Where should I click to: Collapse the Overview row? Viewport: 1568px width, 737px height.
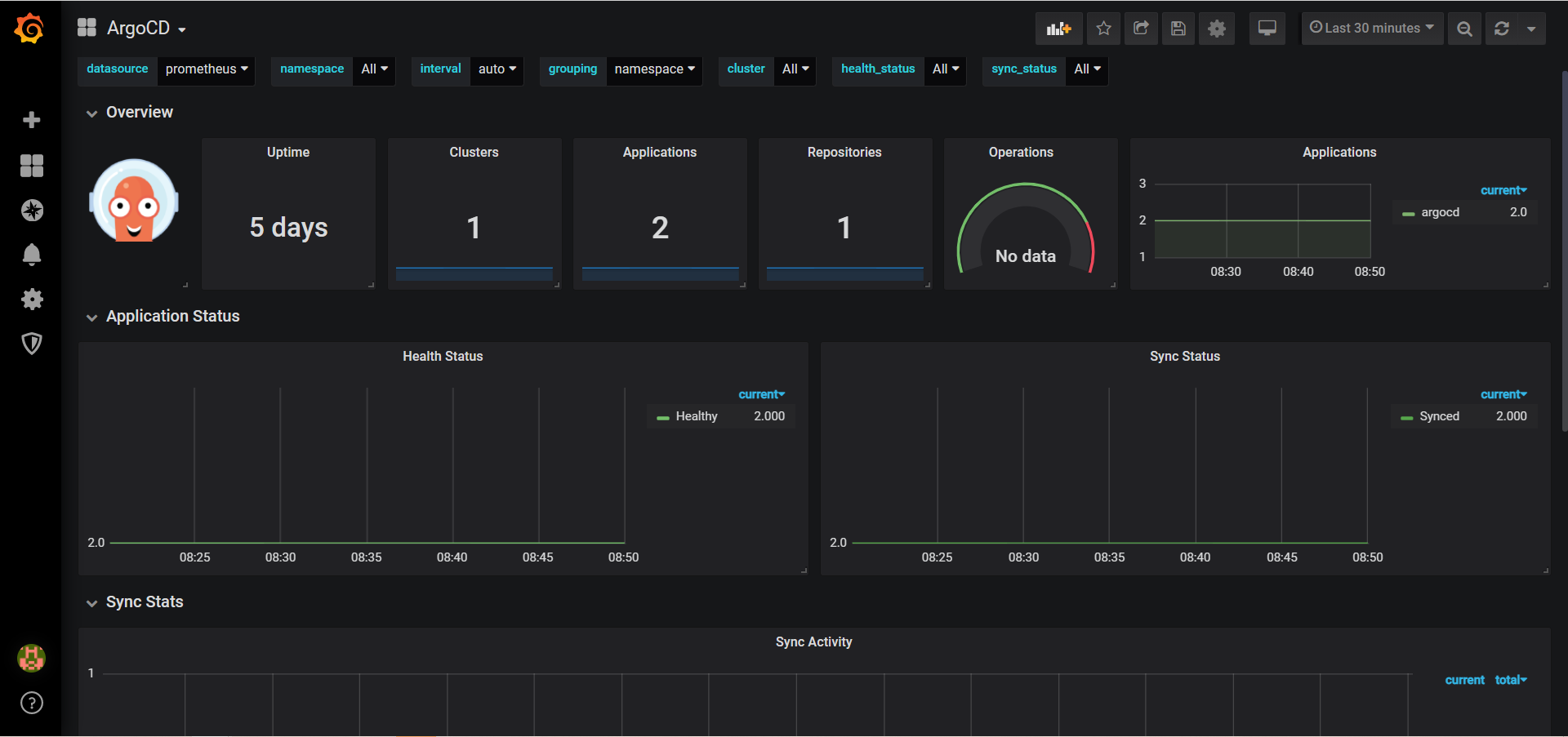click(131, 113)
